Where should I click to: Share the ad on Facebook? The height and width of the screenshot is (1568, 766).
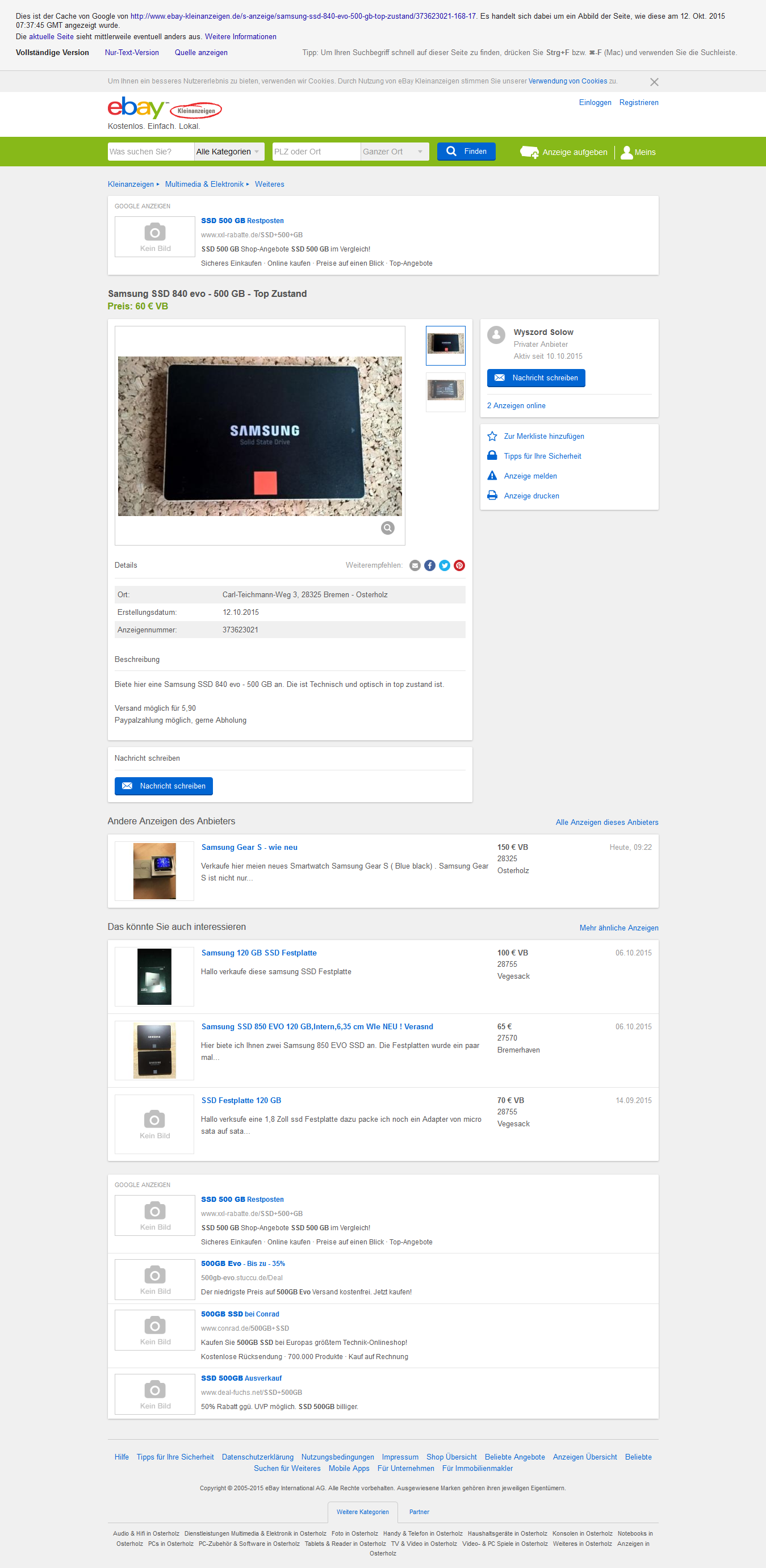[429, 565]
